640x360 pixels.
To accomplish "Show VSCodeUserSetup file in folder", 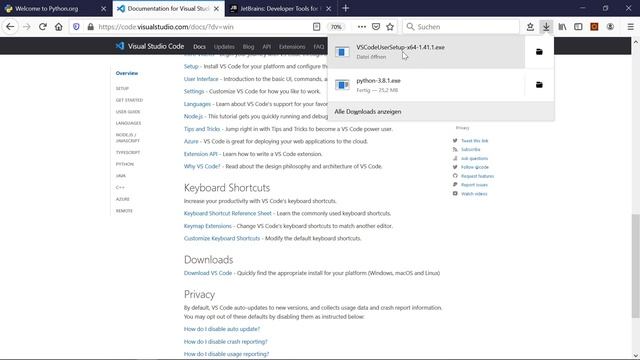I will pyautogui.click(x=539, y=52).
